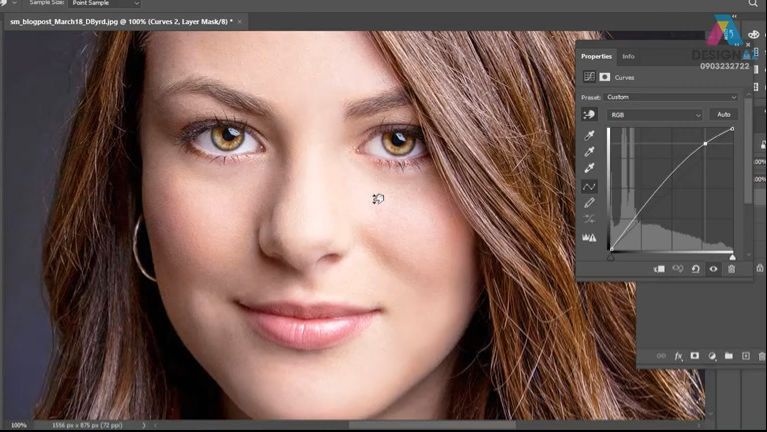Open the fx layer style menu
This screenshot has height=432, width=767.
tap(678, 356)
